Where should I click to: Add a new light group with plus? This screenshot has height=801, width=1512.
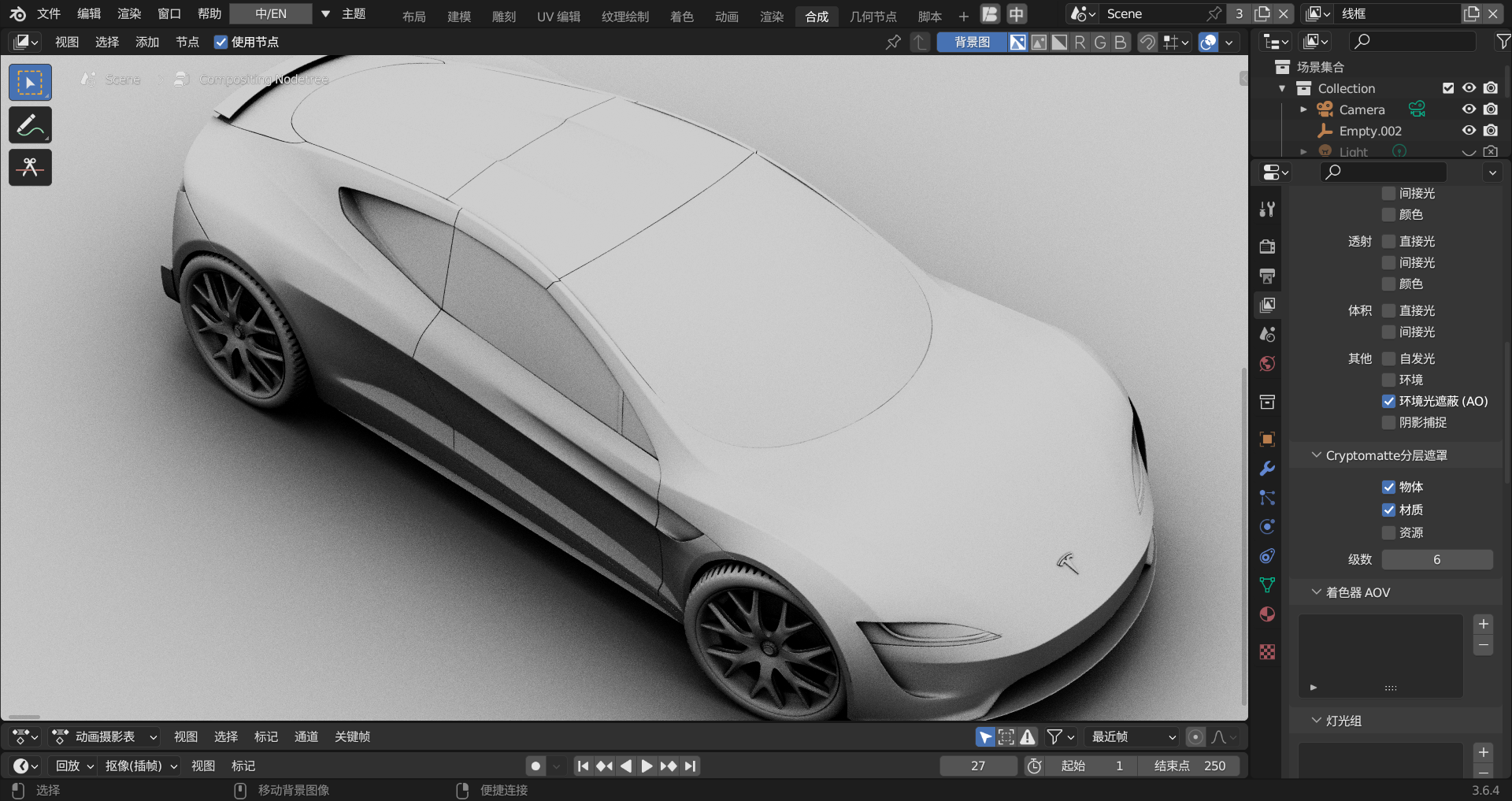[x=1483, y=752]
